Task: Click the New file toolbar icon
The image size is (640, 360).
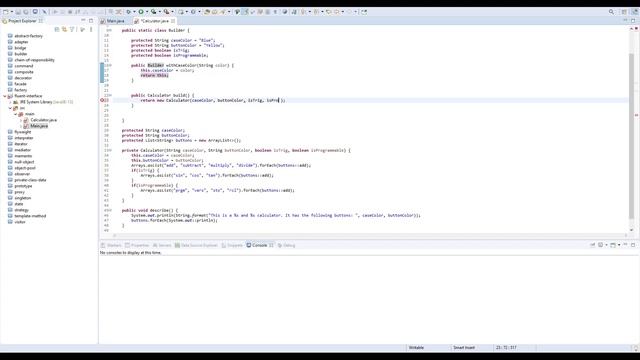Action: (6, 12)
